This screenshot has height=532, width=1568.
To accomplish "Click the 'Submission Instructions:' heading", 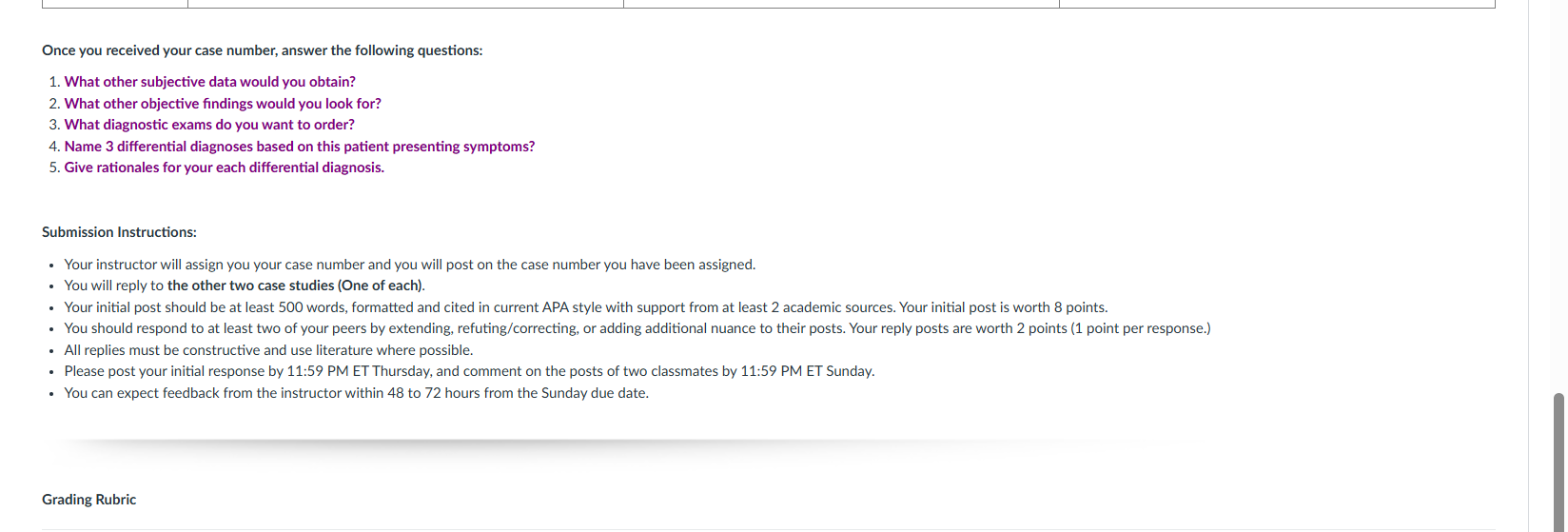I will coord(119,232).
